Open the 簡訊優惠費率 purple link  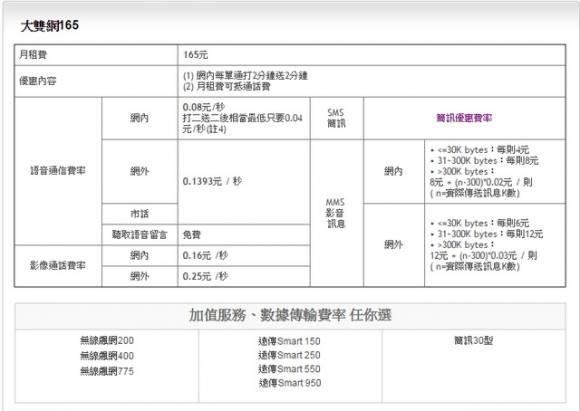point(464,118)
